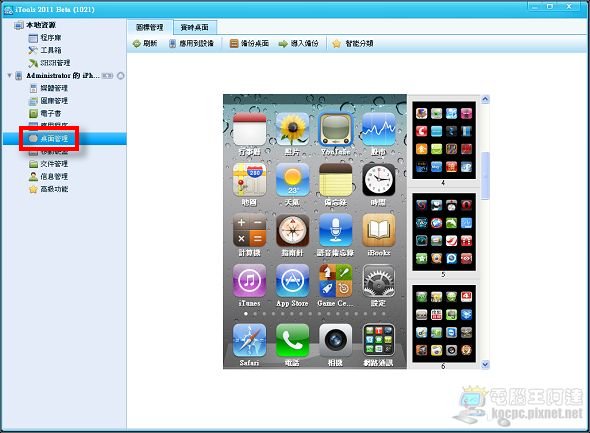The image size is (590, 433).
Task: Collapse the Administrator iPhone device tree
Action: click(9, 76)
